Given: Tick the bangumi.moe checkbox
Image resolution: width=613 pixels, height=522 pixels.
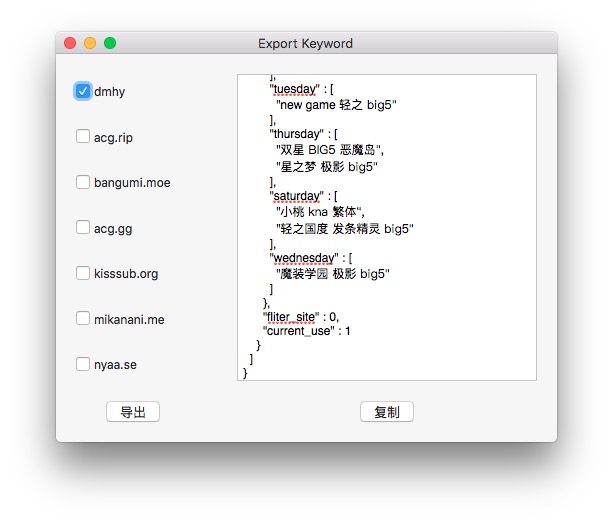Looking at the screenshot, I should [82, 182].
